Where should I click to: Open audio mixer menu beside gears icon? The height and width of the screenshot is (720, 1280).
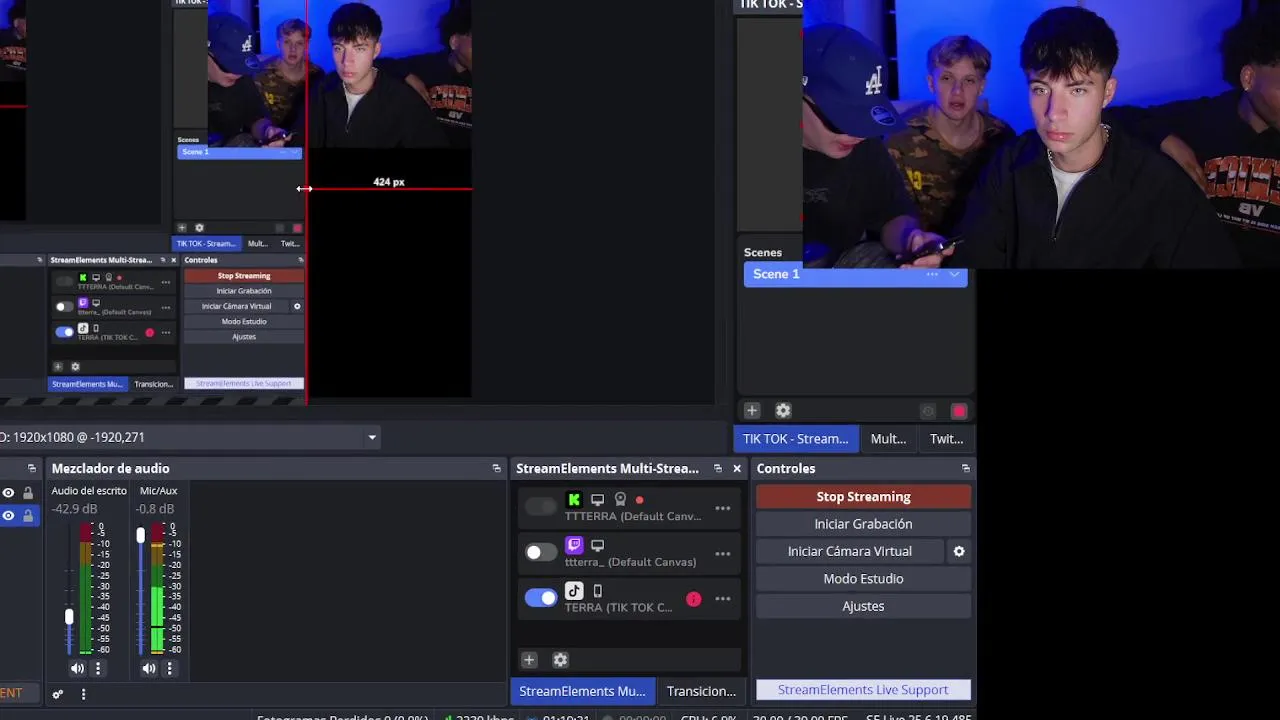[83, 694]
